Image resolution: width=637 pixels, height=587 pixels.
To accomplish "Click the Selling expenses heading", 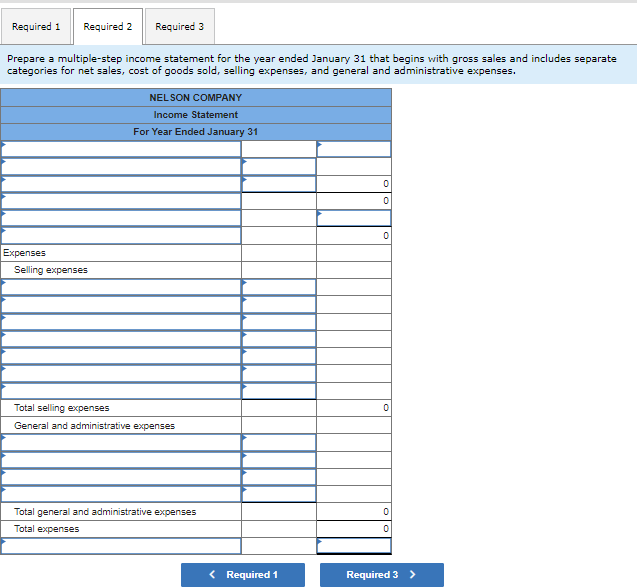I will [51, 270].
